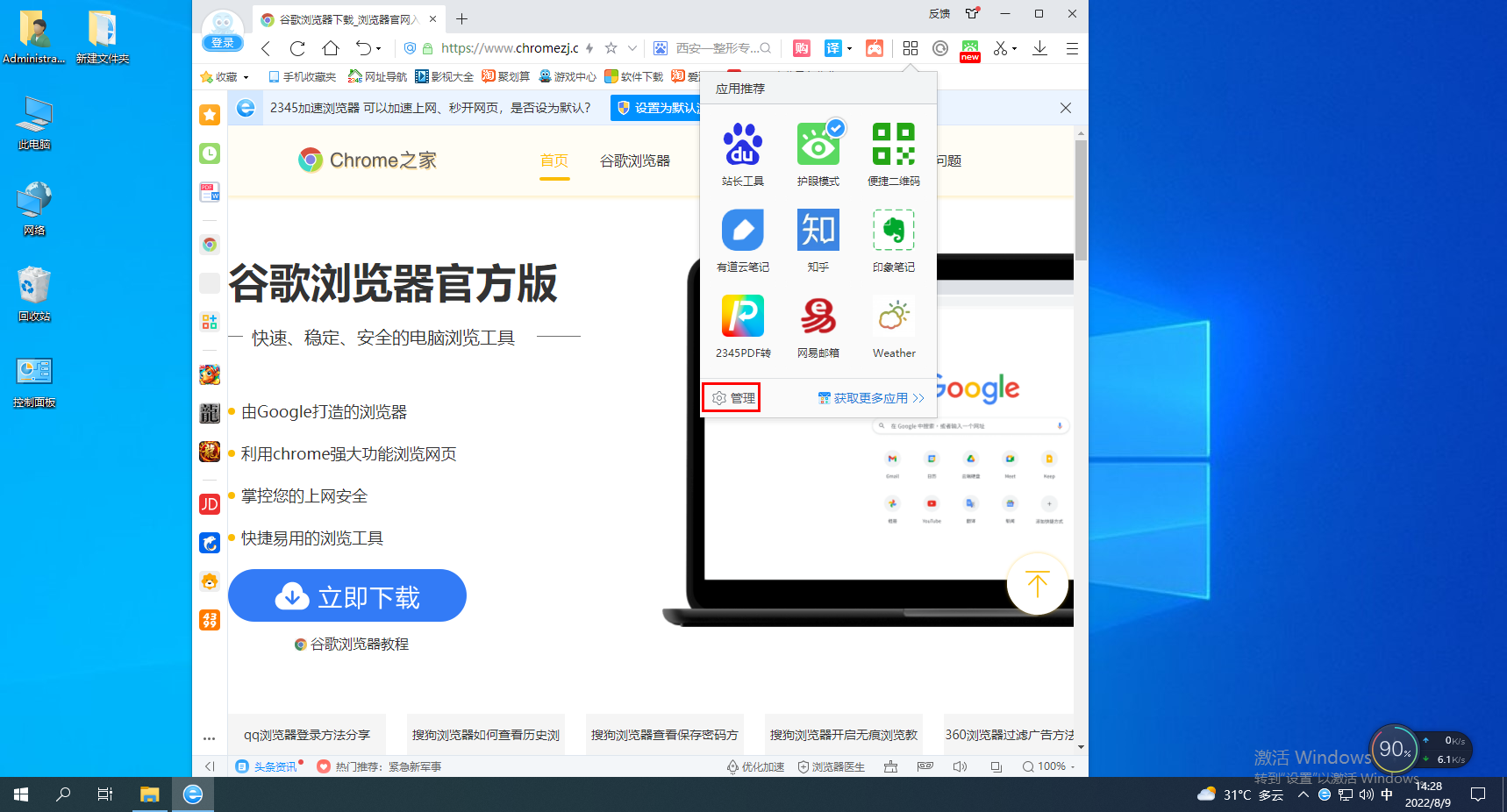Screen dimensions: 1507x812
Task: Open 游戏中心 bookmark
Action: coord(568,77)
